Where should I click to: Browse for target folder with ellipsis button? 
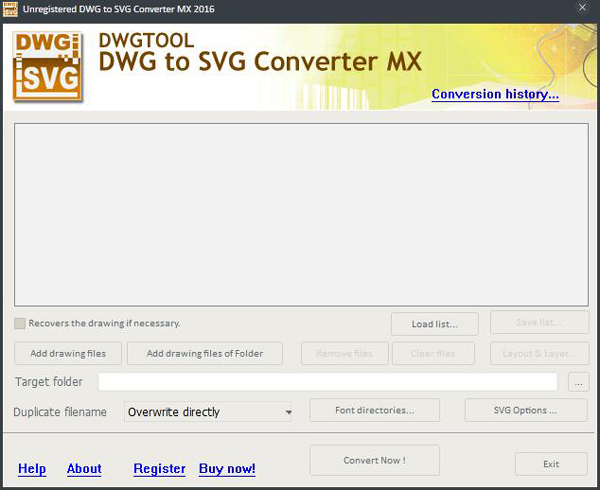tap(579, 382)
